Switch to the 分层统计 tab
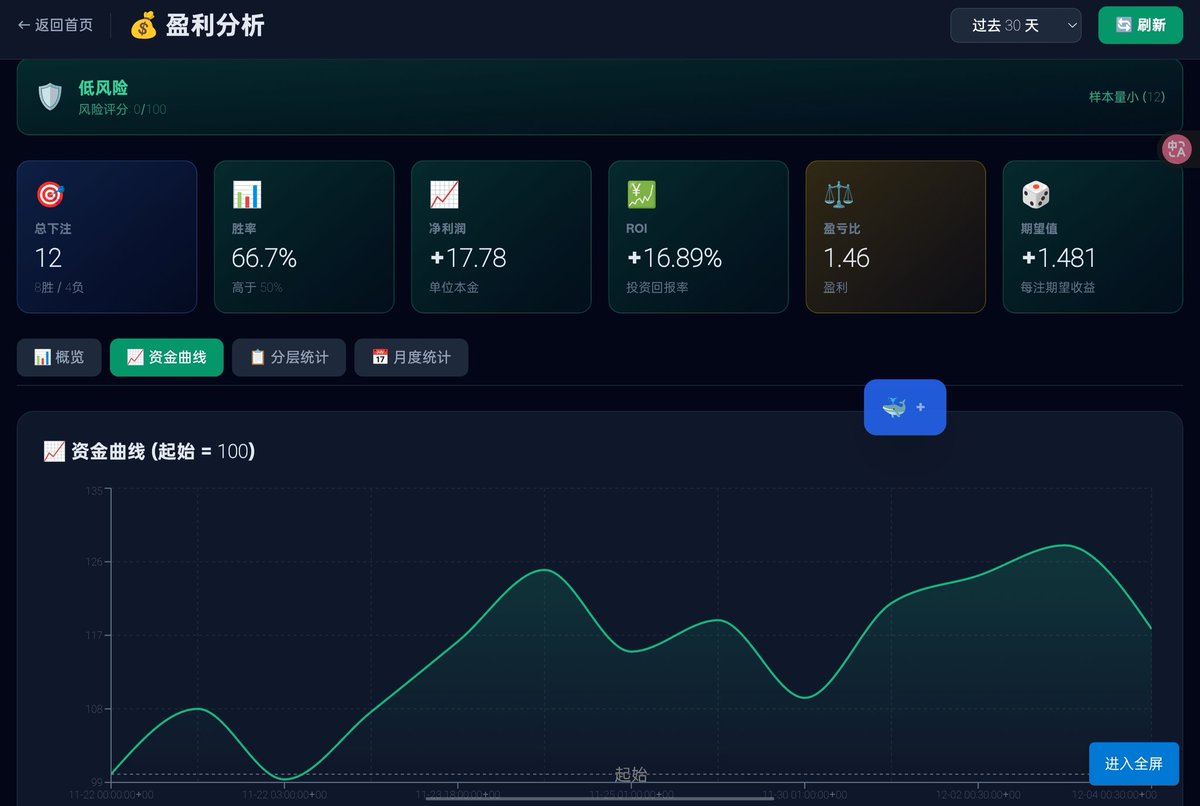The image size is (1200, 806). 289,357
